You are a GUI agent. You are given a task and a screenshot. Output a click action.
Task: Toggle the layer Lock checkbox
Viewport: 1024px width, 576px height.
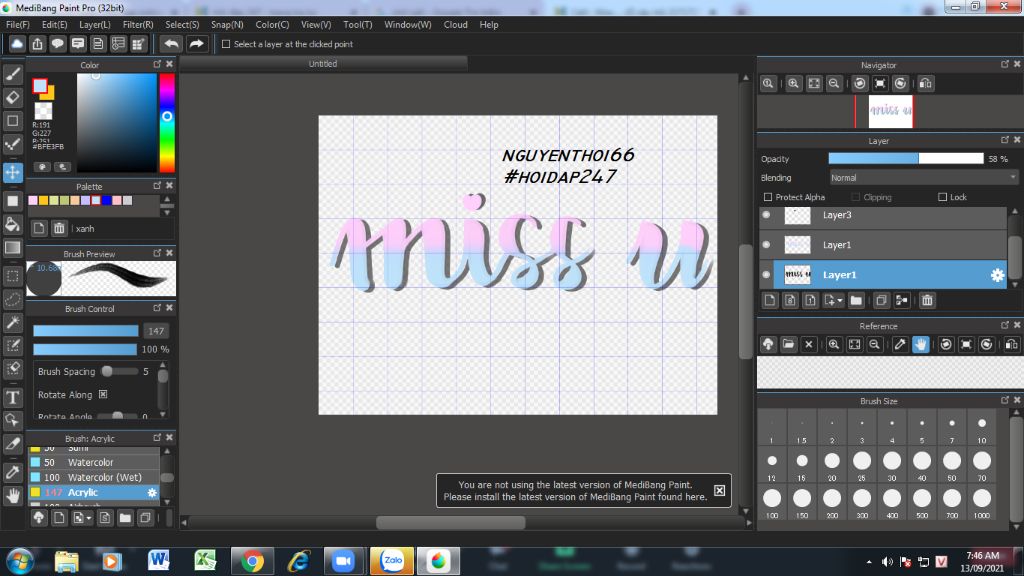942,197
